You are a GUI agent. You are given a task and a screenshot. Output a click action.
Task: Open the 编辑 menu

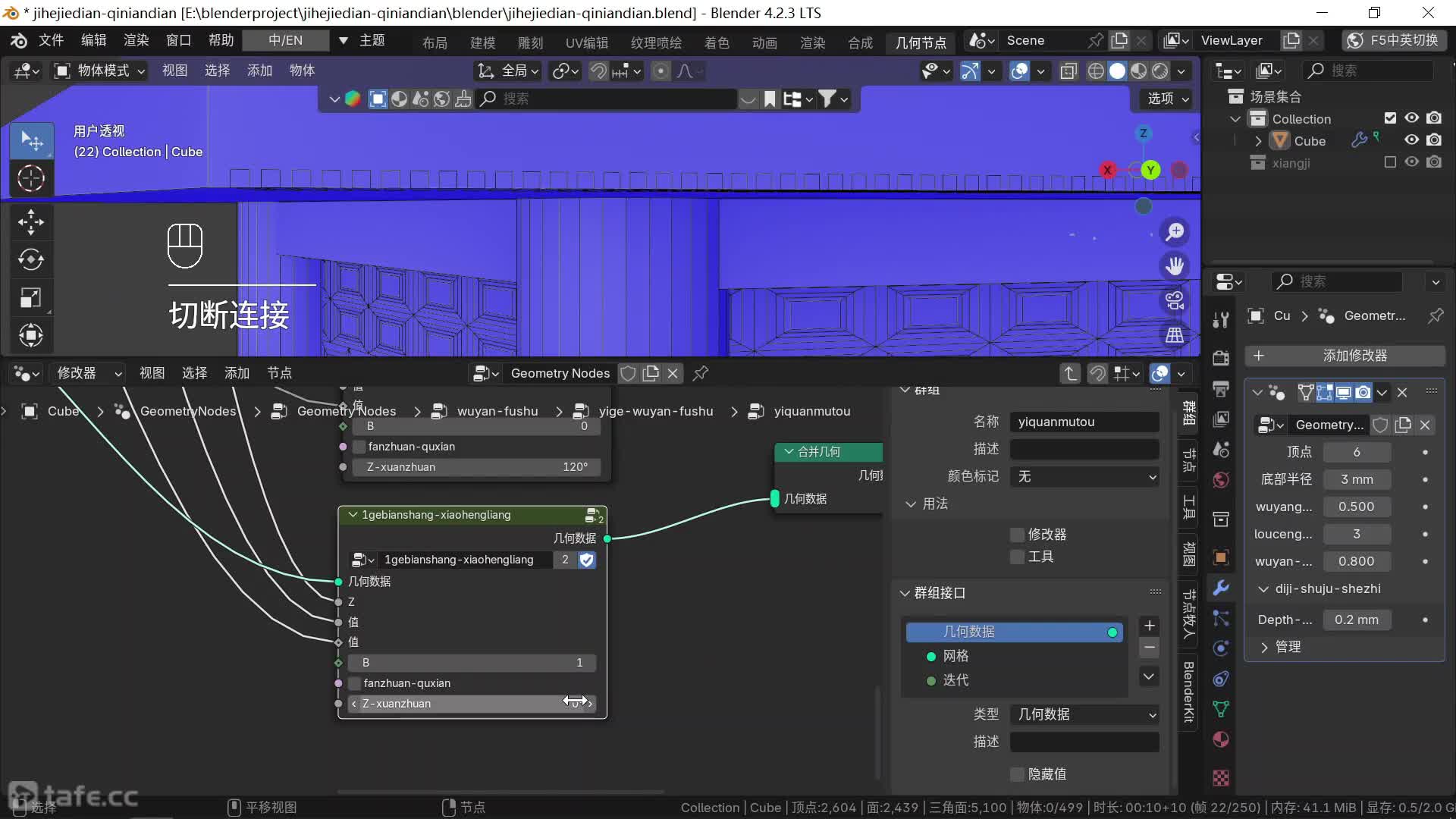93,40
